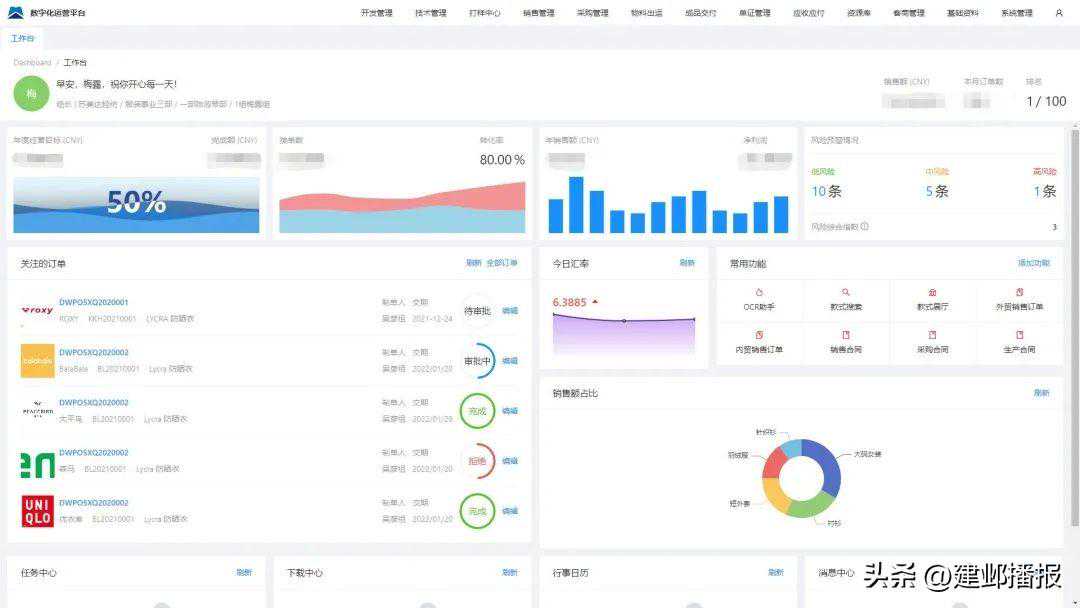
Task: Click 编辑 for the UNIQLO order
Action: click(510, 511)
